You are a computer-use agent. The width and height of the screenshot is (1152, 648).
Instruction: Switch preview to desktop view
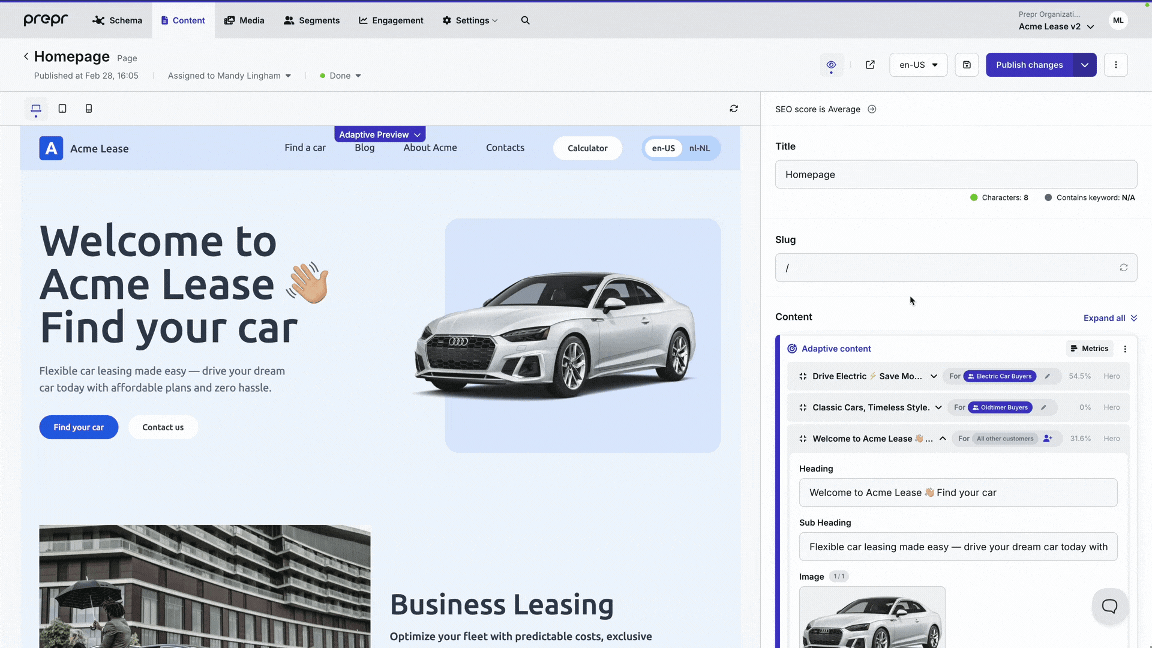(x=36, y=109)
